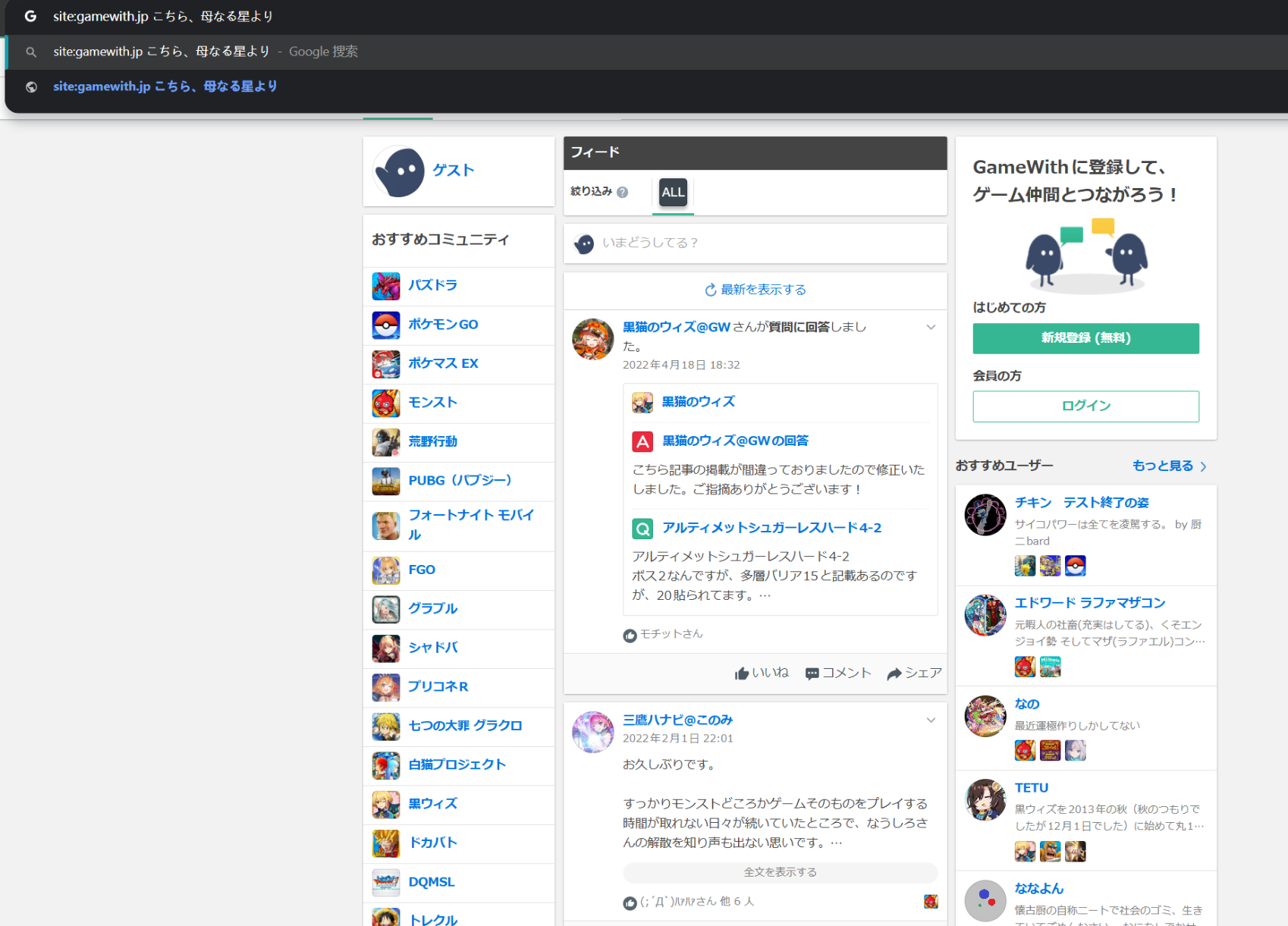Open the 黒猫のウィズ@GW post avatar
Image resolution: width=1288 pixels, height=926 pixels.
tap(593, 339)
